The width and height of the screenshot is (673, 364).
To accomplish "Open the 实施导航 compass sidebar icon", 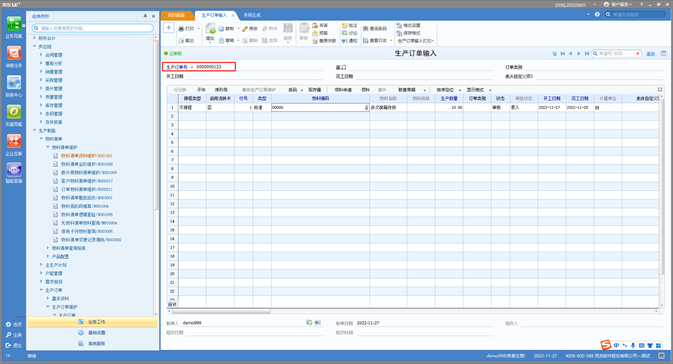I will (x=14, y=112).
